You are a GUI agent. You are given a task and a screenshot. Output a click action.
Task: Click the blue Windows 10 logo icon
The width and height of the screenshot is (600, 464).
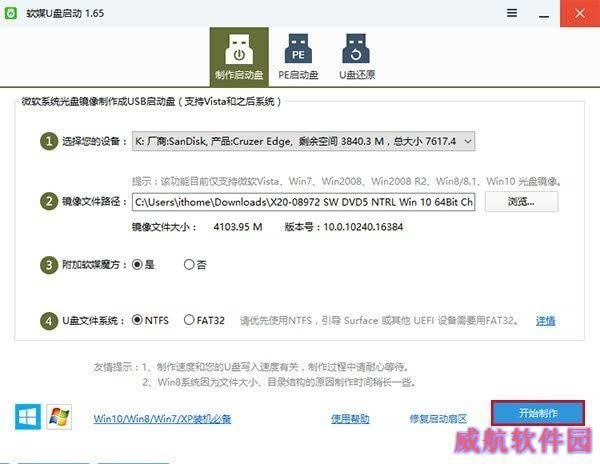tap(28, 417)
